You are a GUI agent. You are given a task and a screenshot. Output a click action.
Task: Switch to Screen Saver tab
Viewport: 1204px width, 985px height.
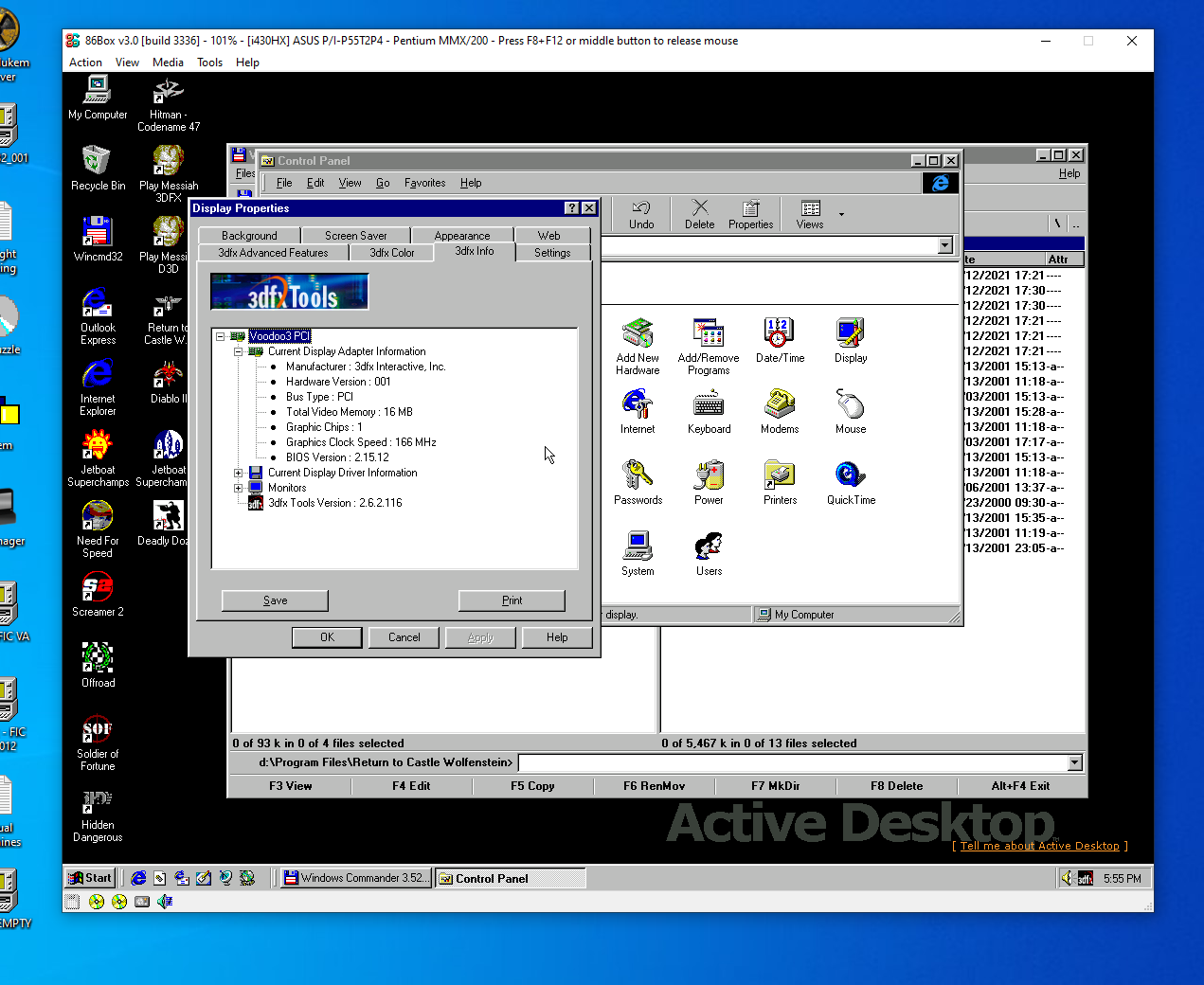click(355, 236)
